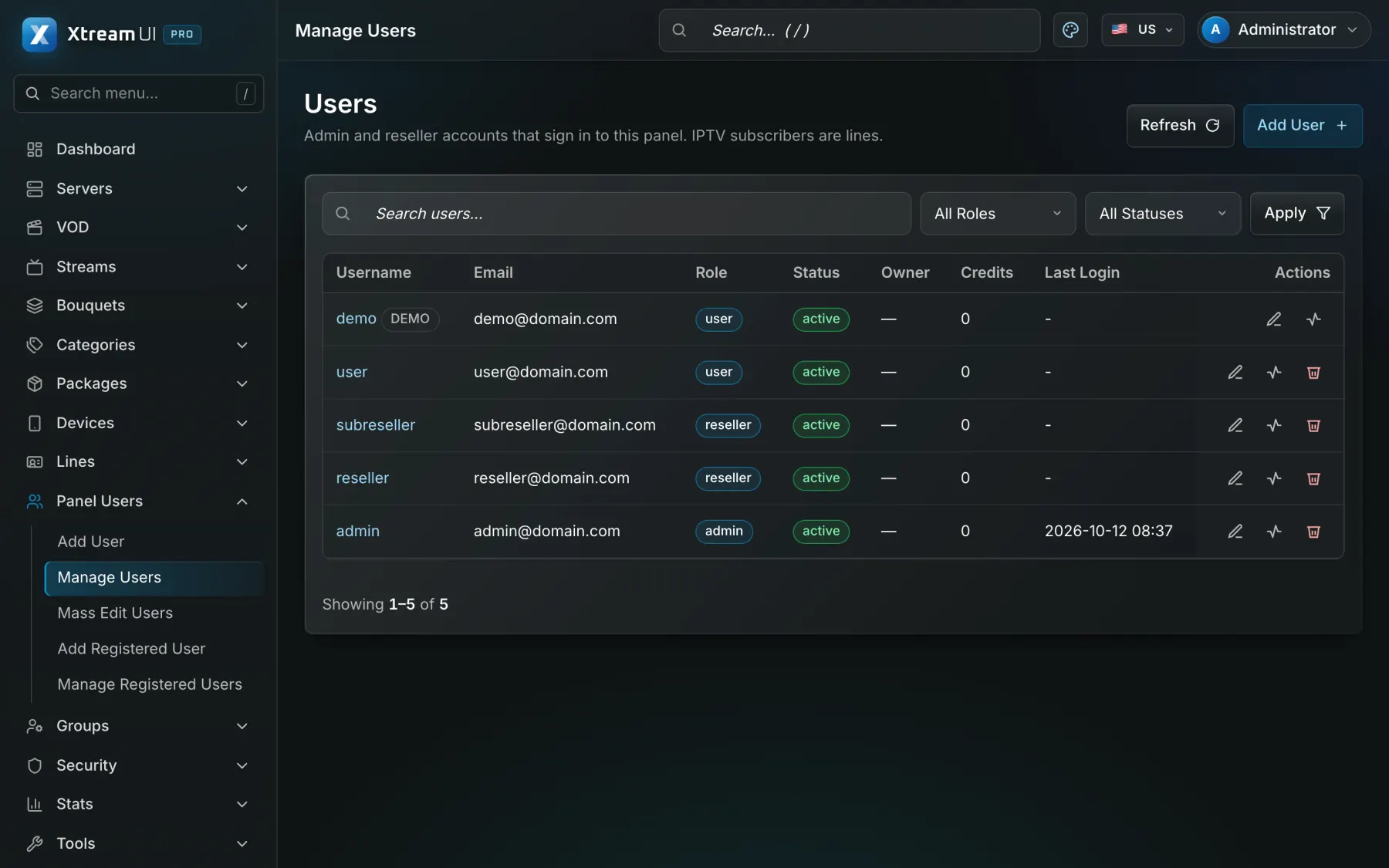The image size is (1389, 868).
Task: Delete the subreseller account trash icon
Action: pyautogui.click(x=1313, y=425)
